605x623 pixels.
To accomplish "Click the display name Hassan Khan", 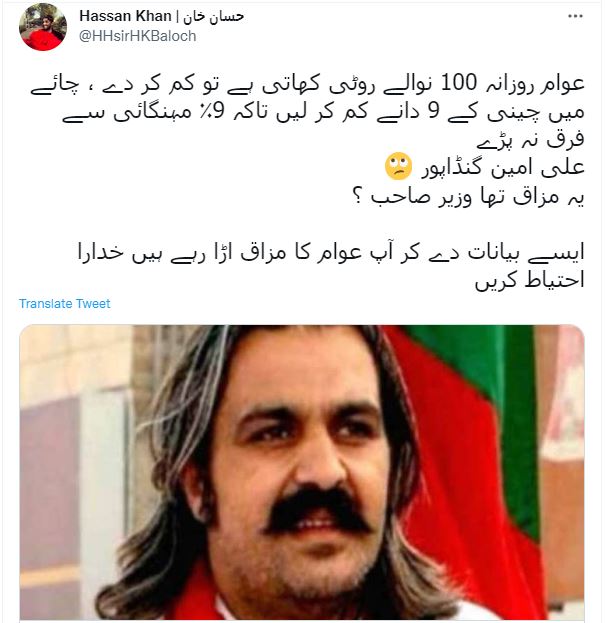I will pos(125,16).
